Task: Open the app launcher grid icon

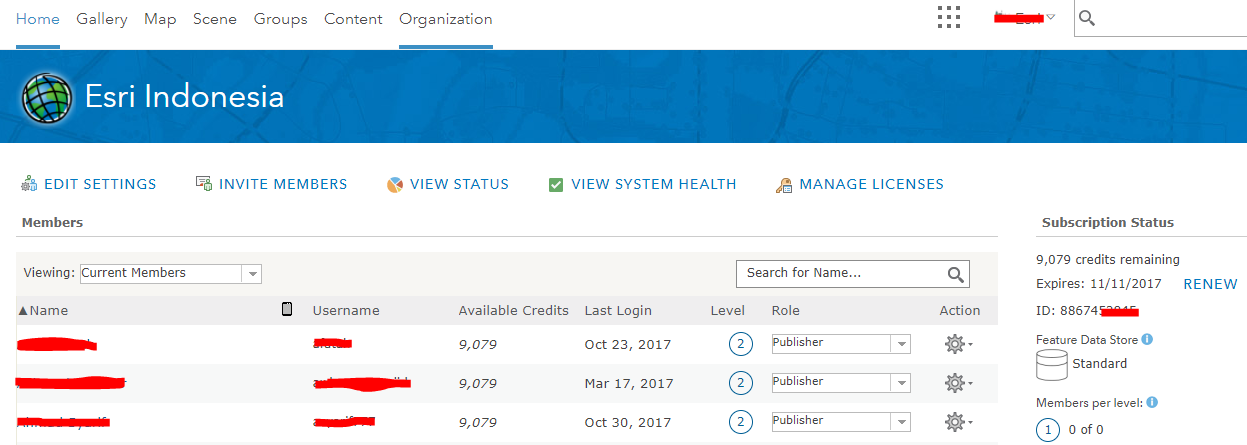Action: coord(949,18)
